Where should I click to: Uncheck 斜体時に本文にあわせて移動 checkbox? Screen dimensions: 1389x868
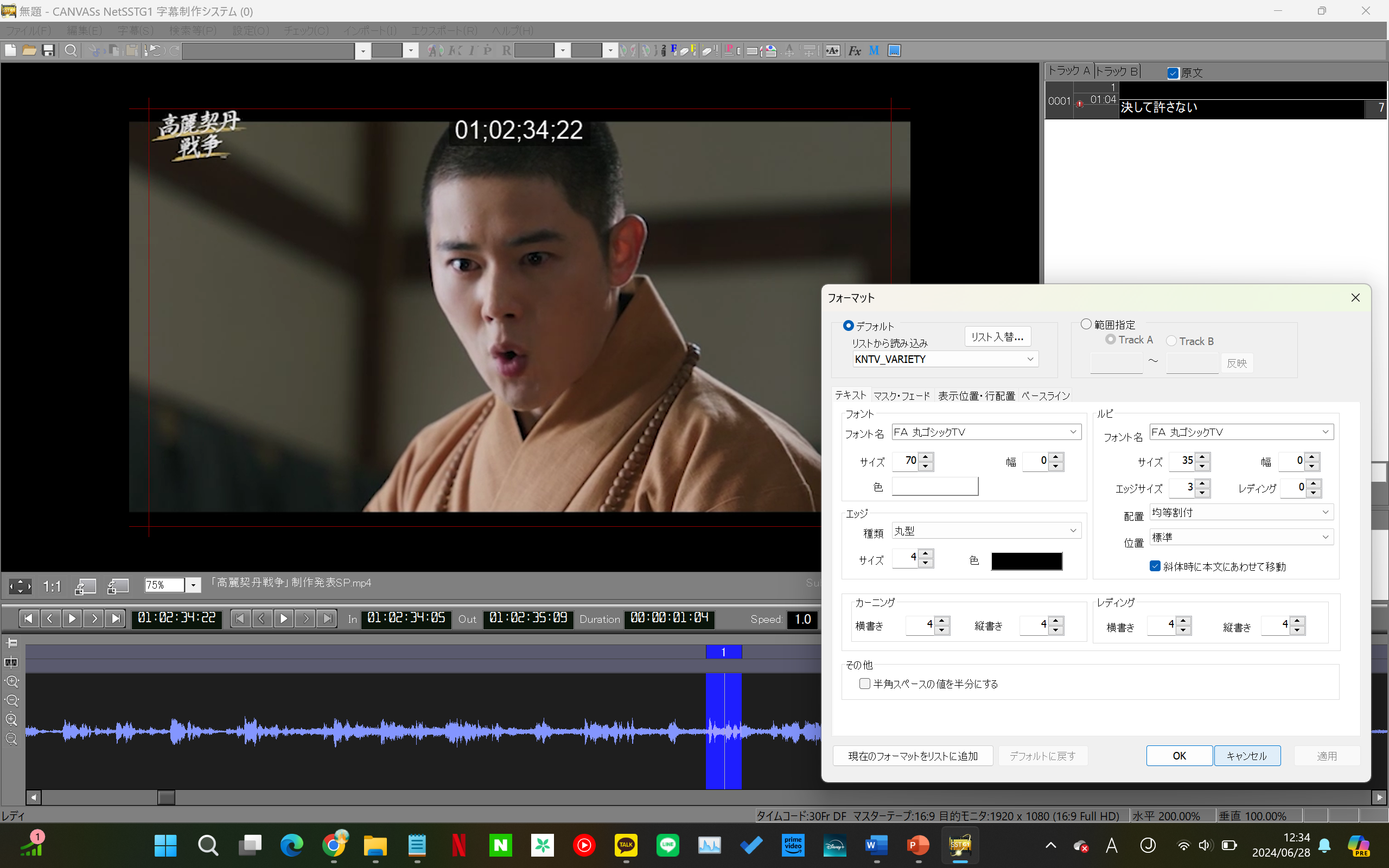pos(1155,566)
